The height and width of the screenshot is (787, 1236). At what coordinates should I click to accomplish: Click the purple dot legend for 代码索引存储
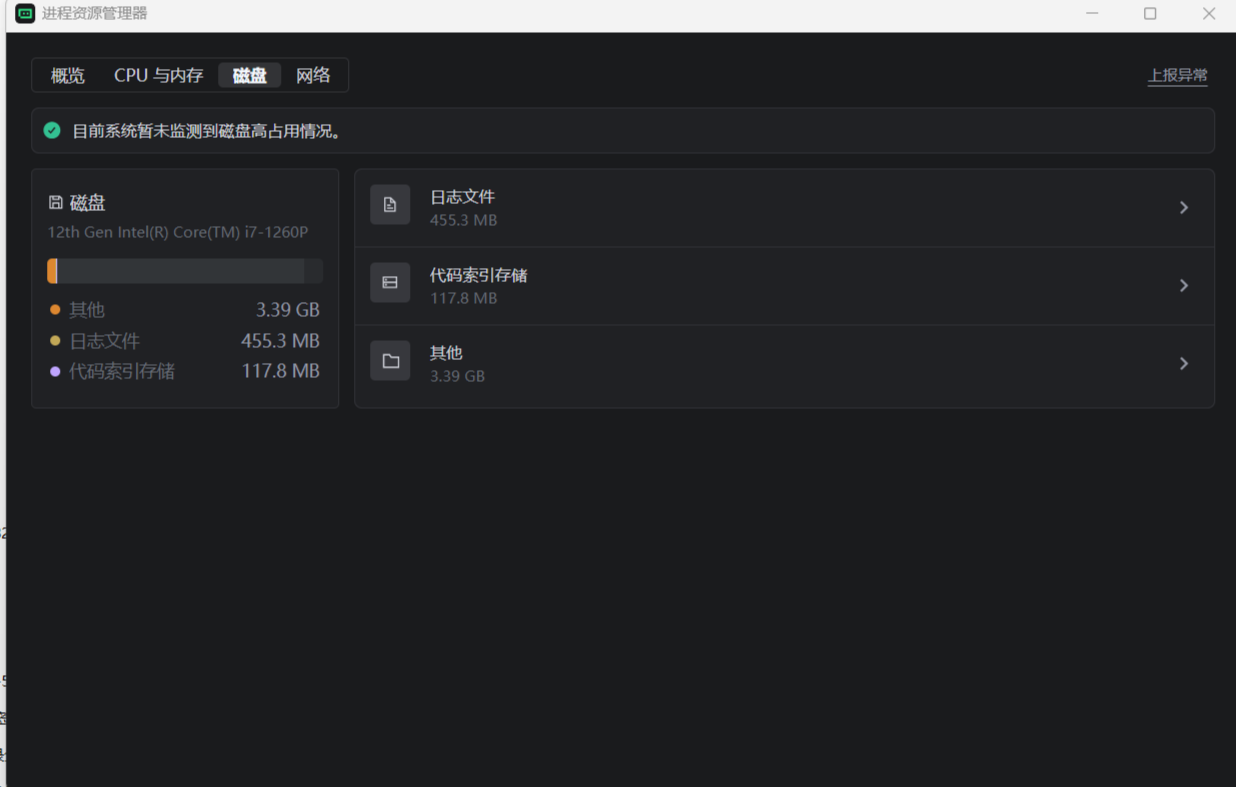pos(55,371)
